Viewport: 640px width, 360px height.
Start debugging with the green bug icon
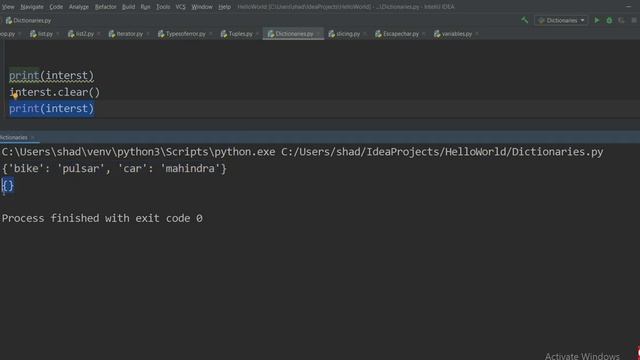(x=609, y=20)
